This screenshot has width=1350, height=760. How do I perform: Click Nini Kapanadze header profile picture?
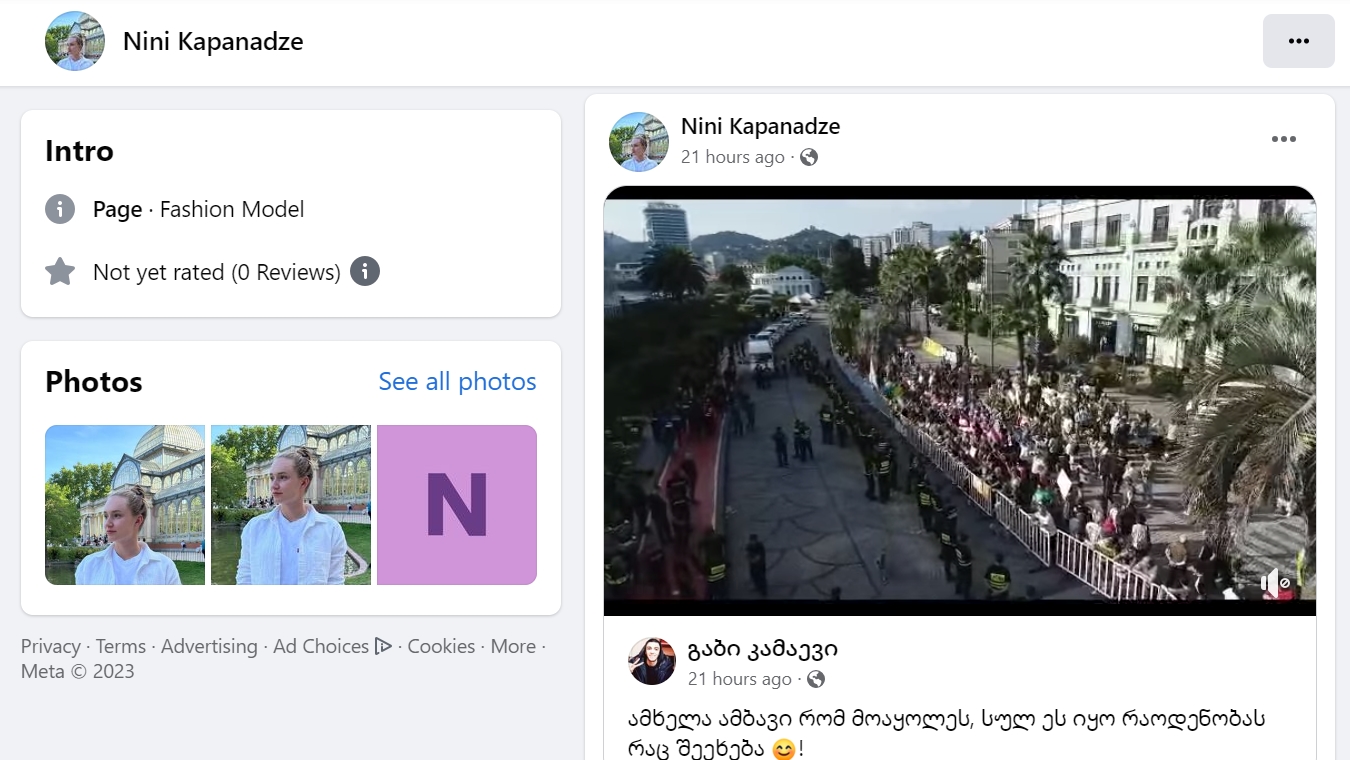(75, 41)
